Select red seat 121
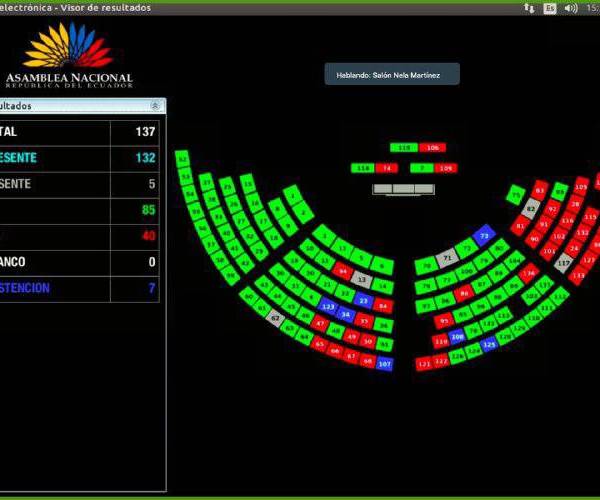The height and width of the screenshot is (500, 600). (425, 363)
